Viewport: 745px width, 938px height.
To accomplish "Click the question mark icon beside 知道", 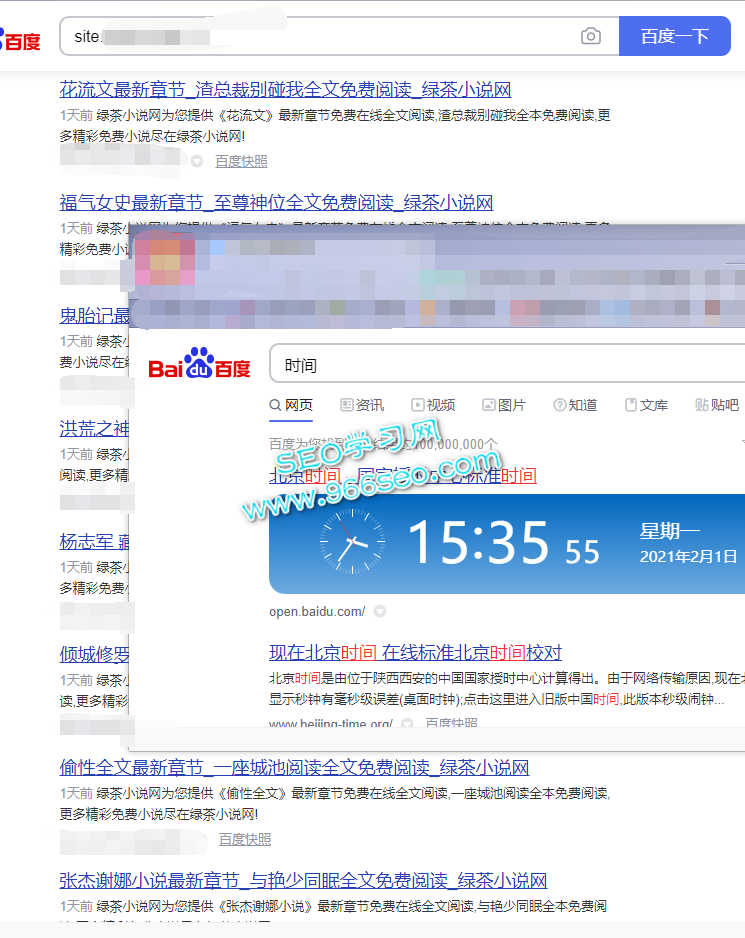I will [559, 405].
